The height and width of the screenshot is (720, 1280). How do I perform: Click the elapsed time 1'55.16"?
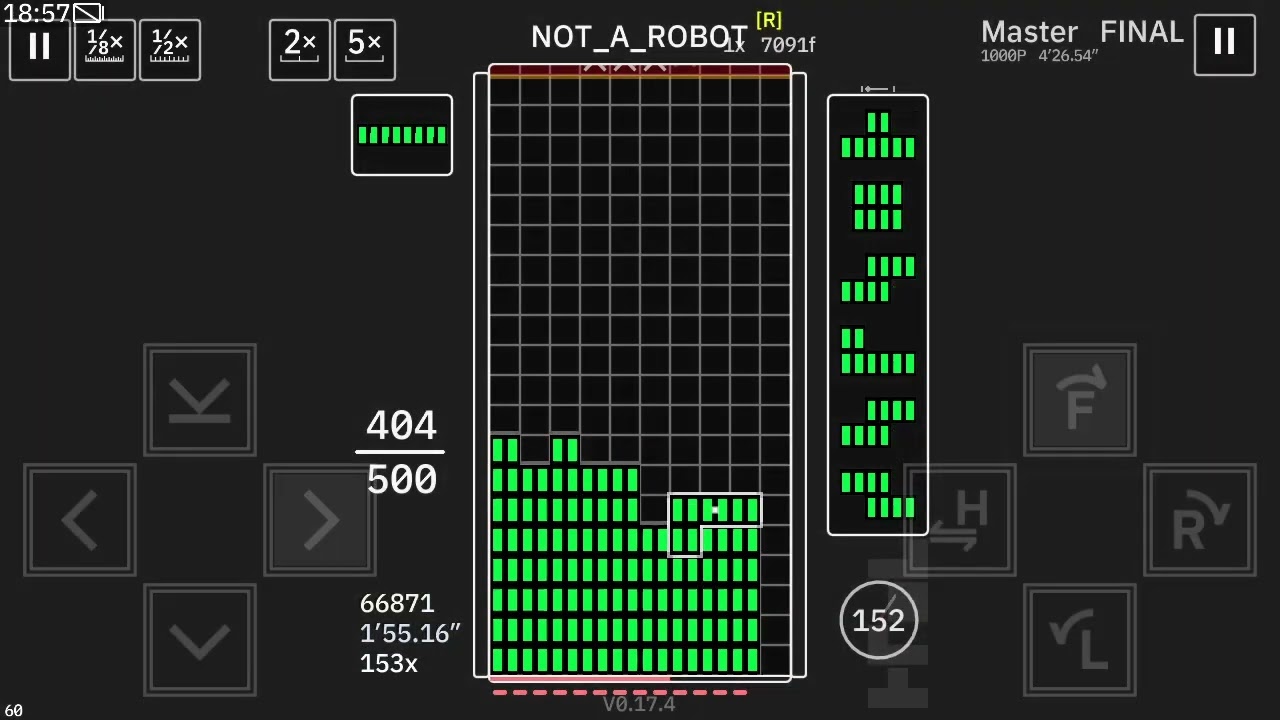(x=410, y=634)
